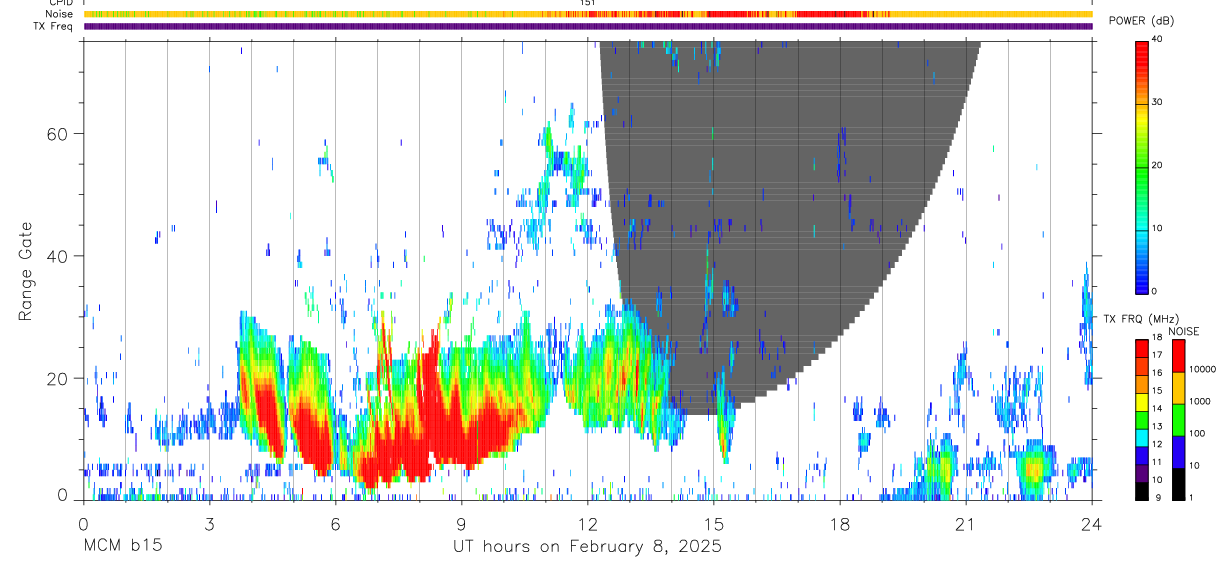Select the purple TX Freq strip above plot
The width and height of the screenshot is (1228, 567).
(588, 26)
